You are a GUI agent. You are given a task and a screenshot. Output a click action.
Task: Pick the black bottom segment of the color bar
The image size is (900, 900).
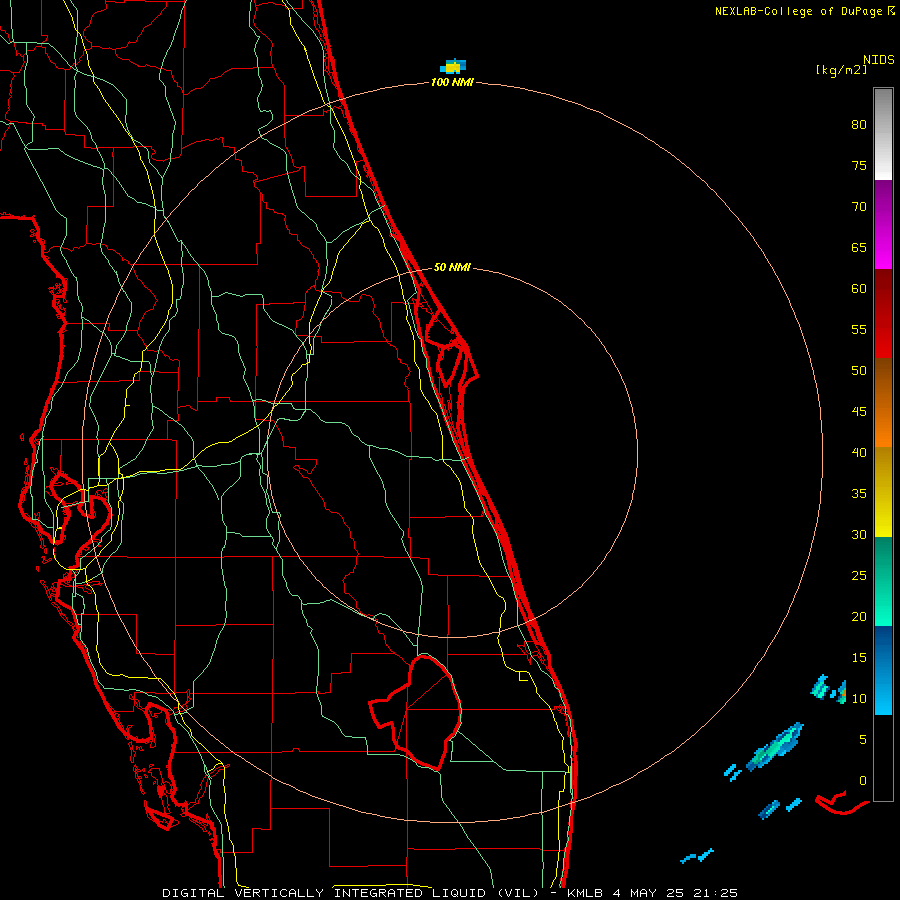(x=883, y=758)
